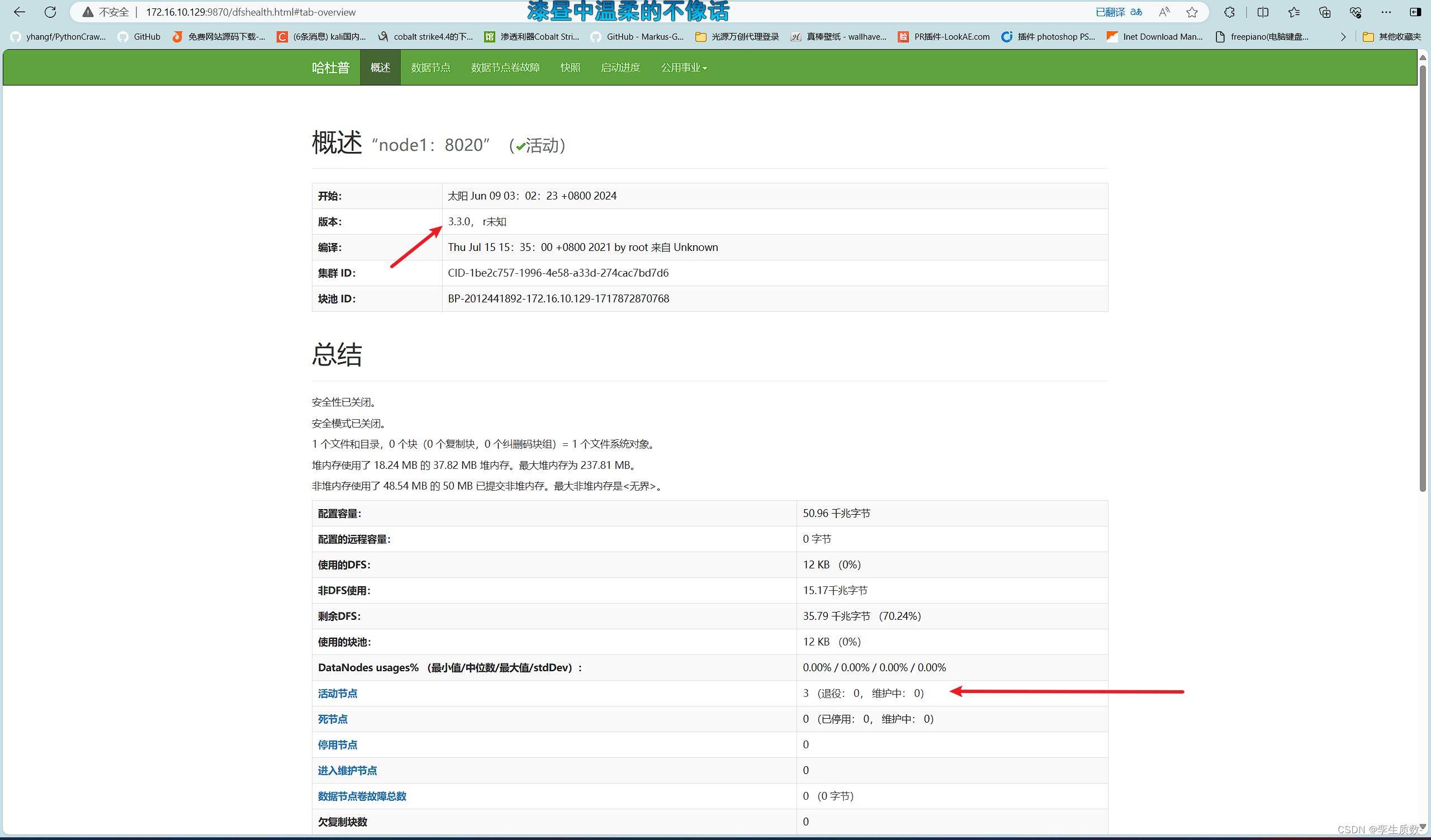Toggle the split screen icon

point(1263,12)
